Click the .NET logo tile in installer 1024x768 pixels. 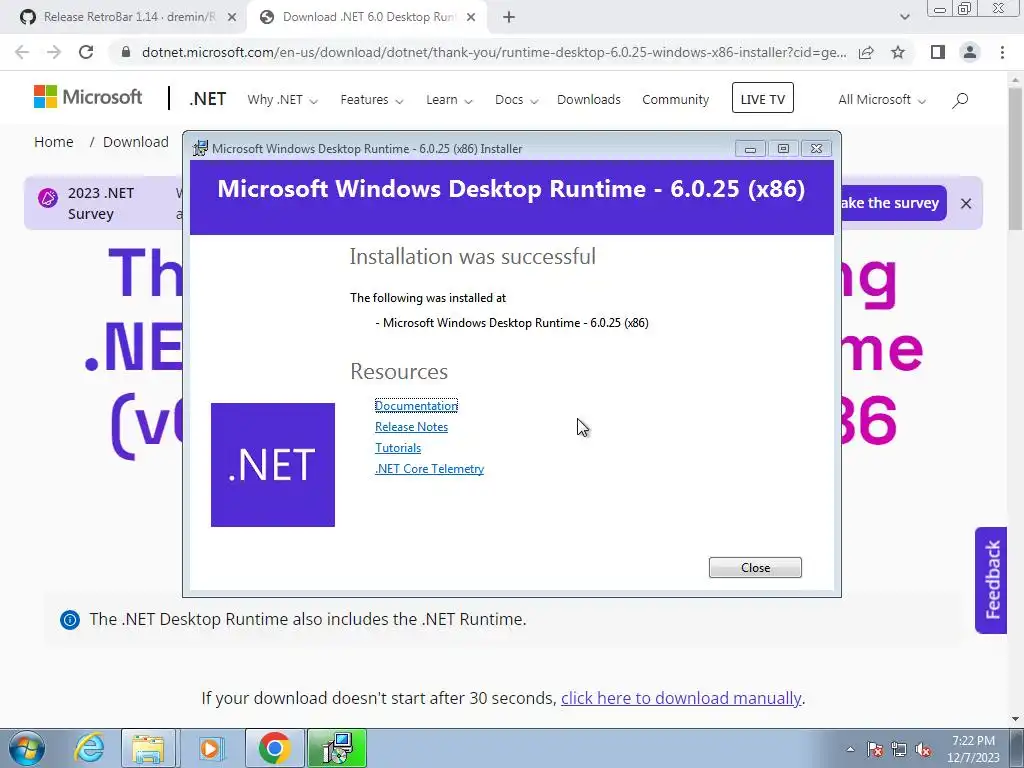272,465
